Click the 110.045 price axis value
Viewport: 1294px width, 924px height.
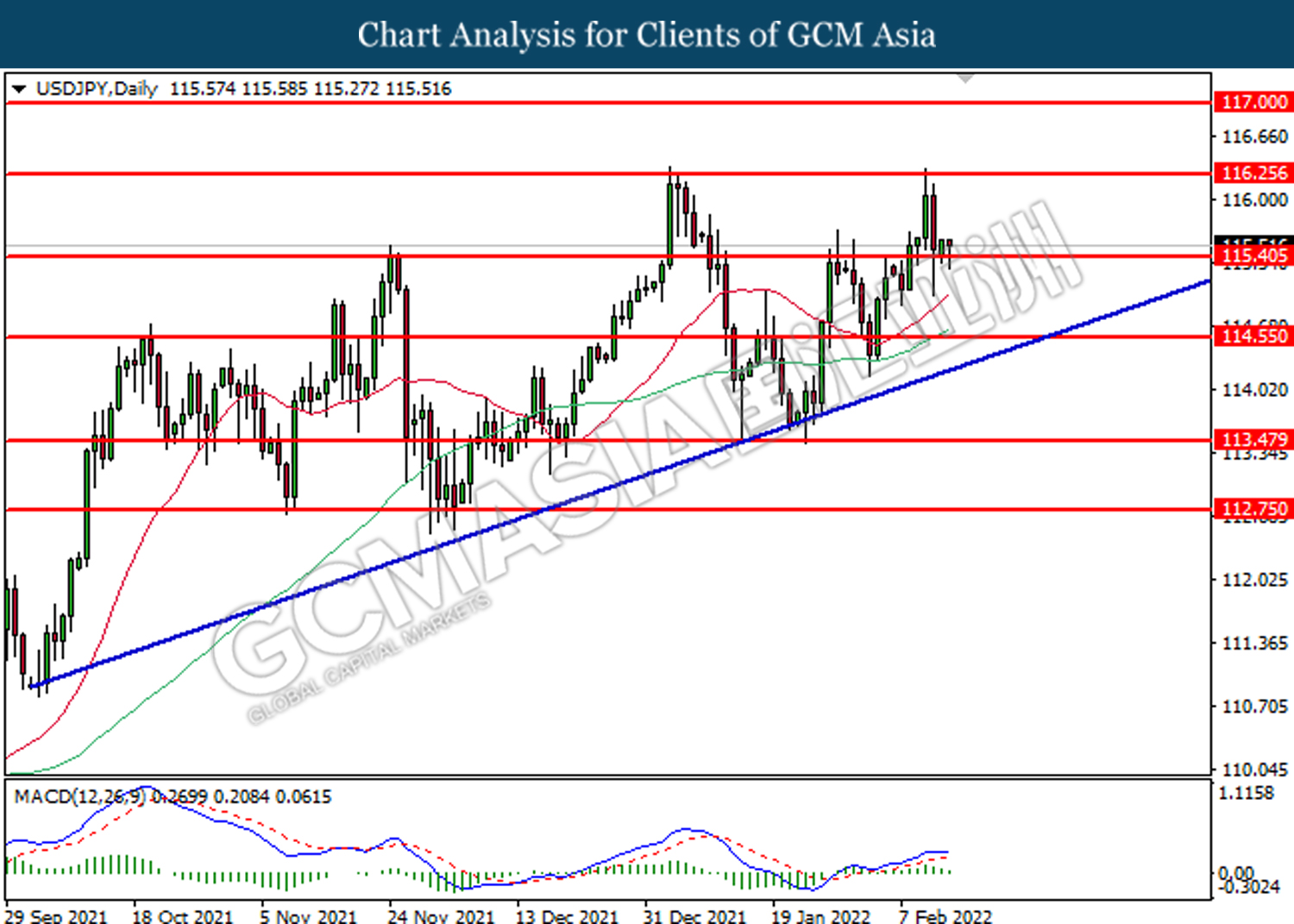pyautogui.click(x=1255, y=769)
